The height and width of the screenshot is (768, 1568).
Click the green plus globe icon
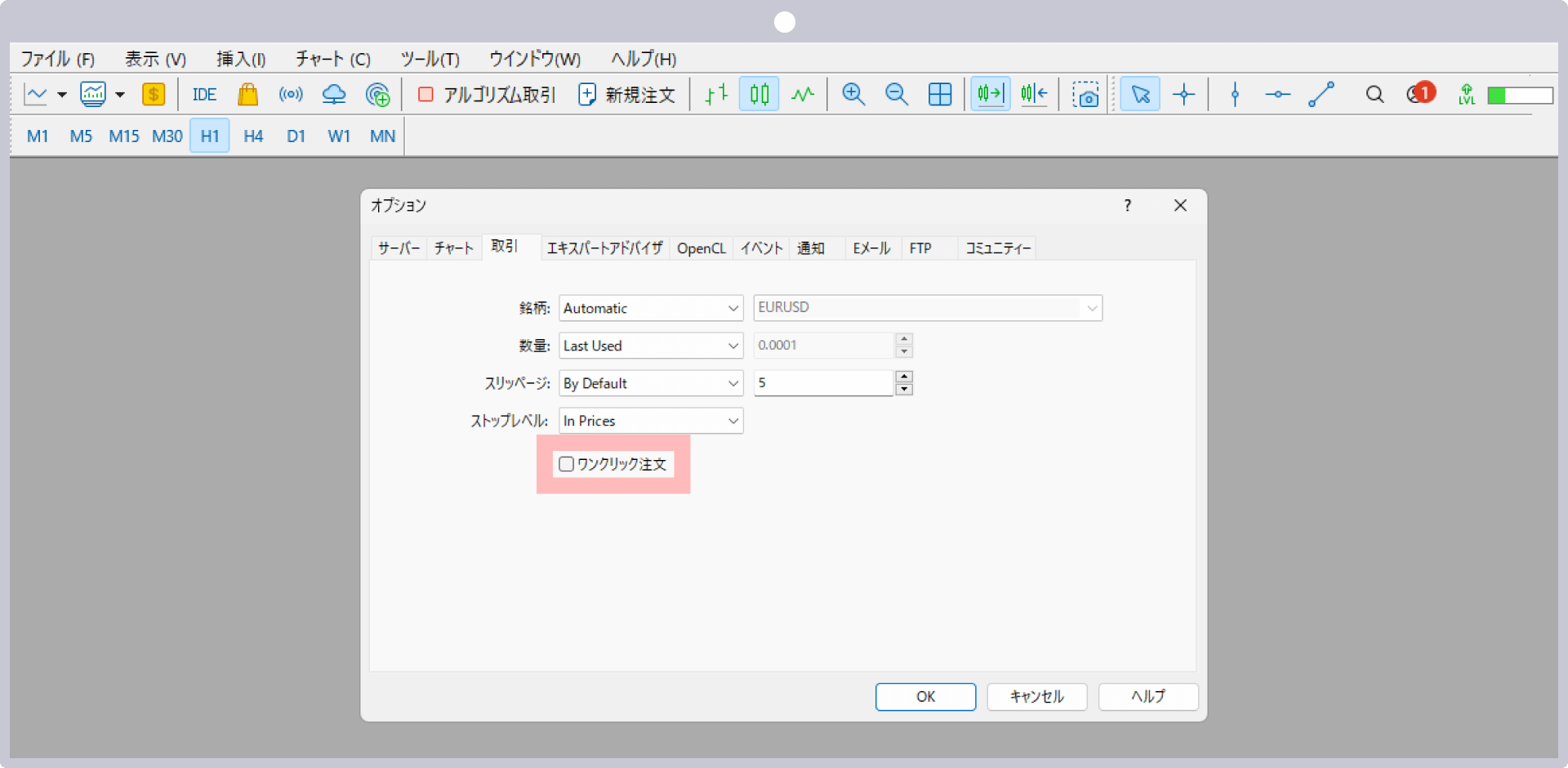pyautogui.click(x=377, y=95)
